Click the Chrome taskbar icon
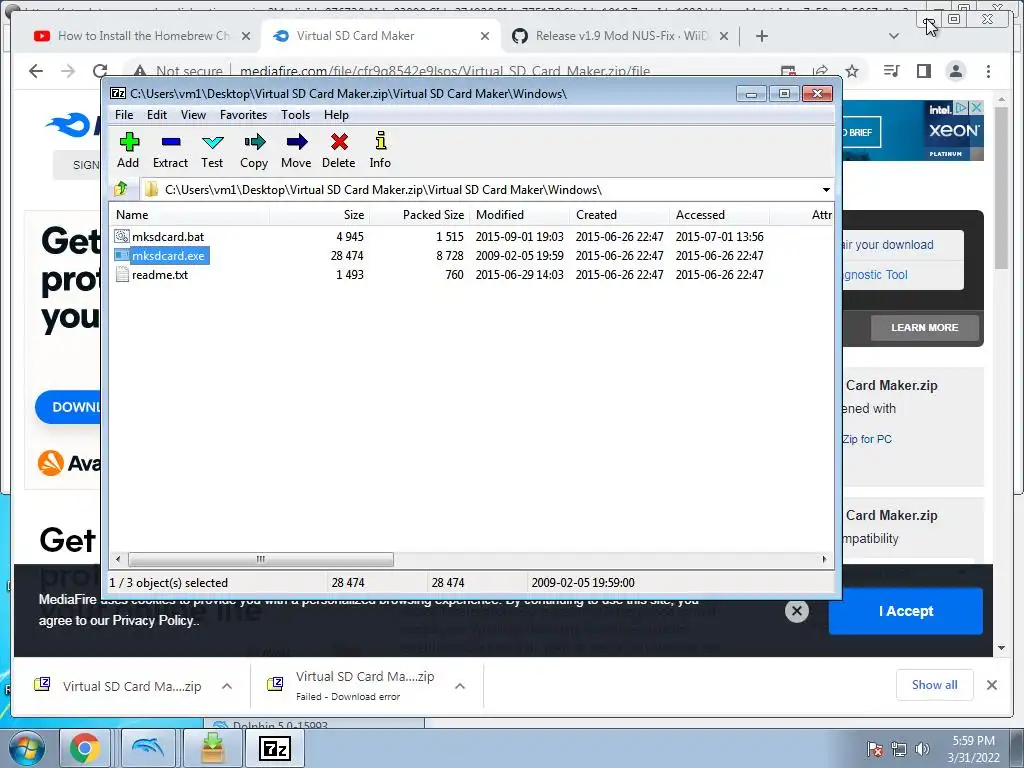 84,748
